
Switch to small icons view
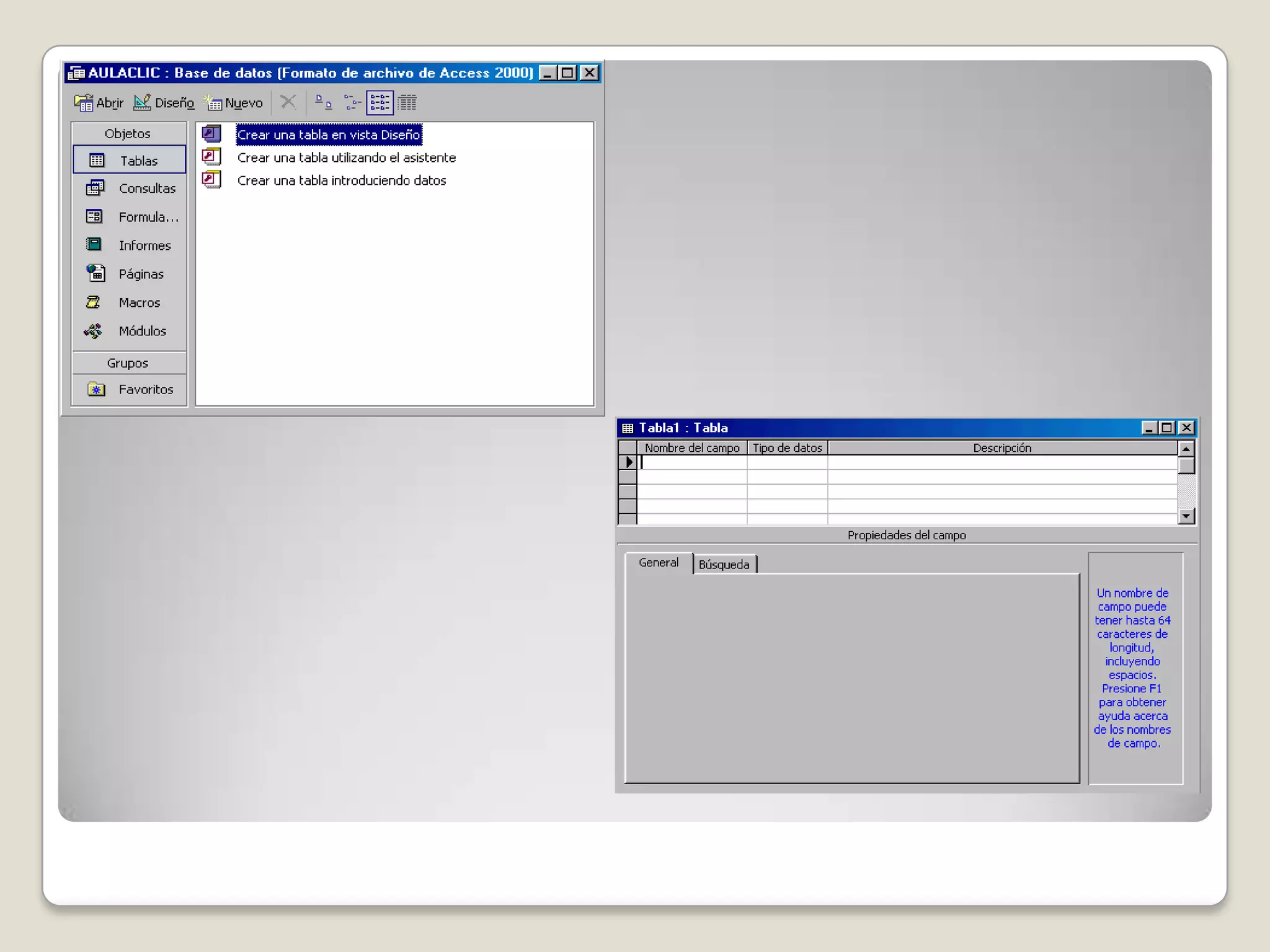[x=352, y=102]
